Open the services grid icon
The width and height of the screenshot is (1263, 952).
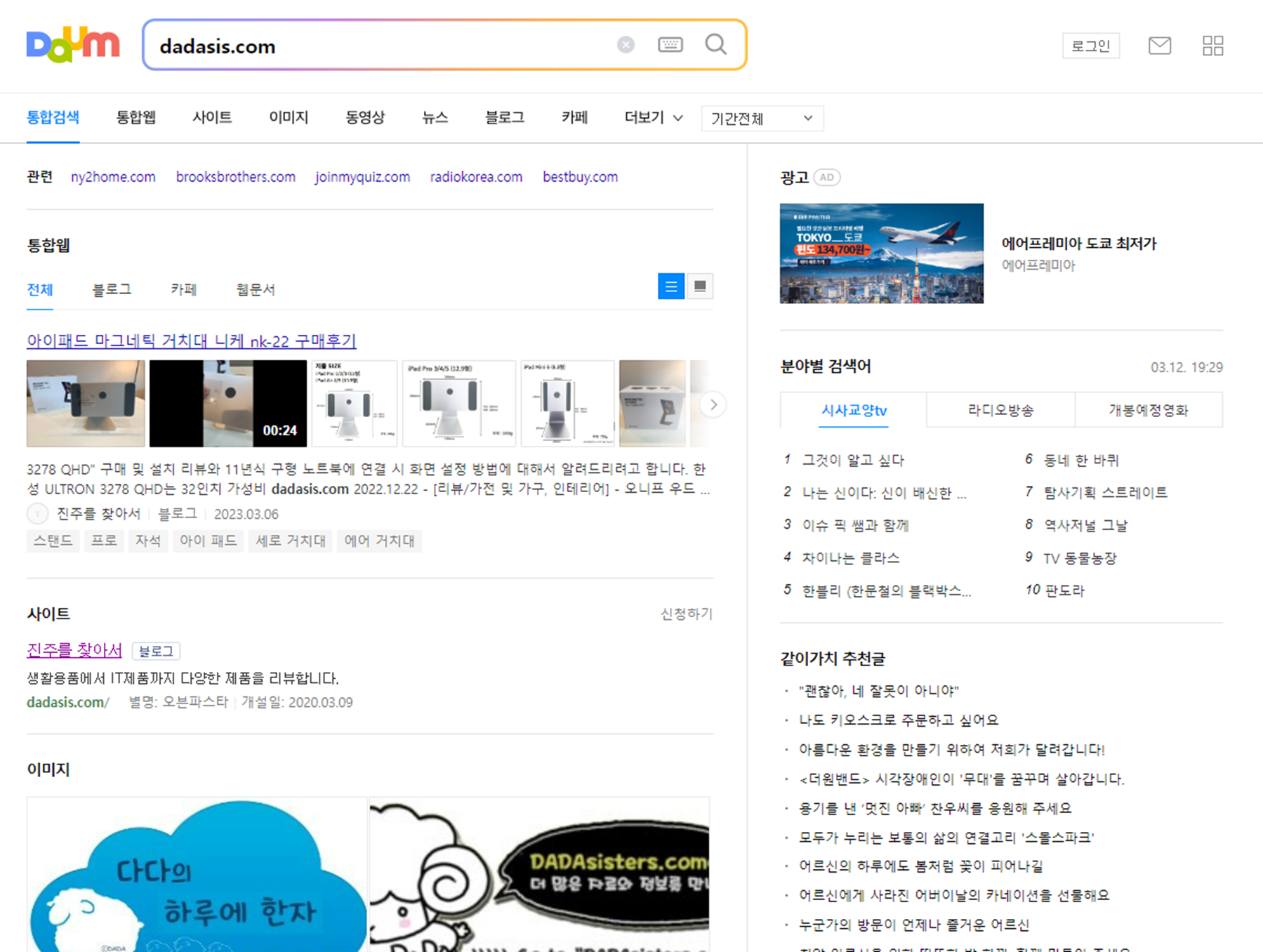[x=1212, y=46]
